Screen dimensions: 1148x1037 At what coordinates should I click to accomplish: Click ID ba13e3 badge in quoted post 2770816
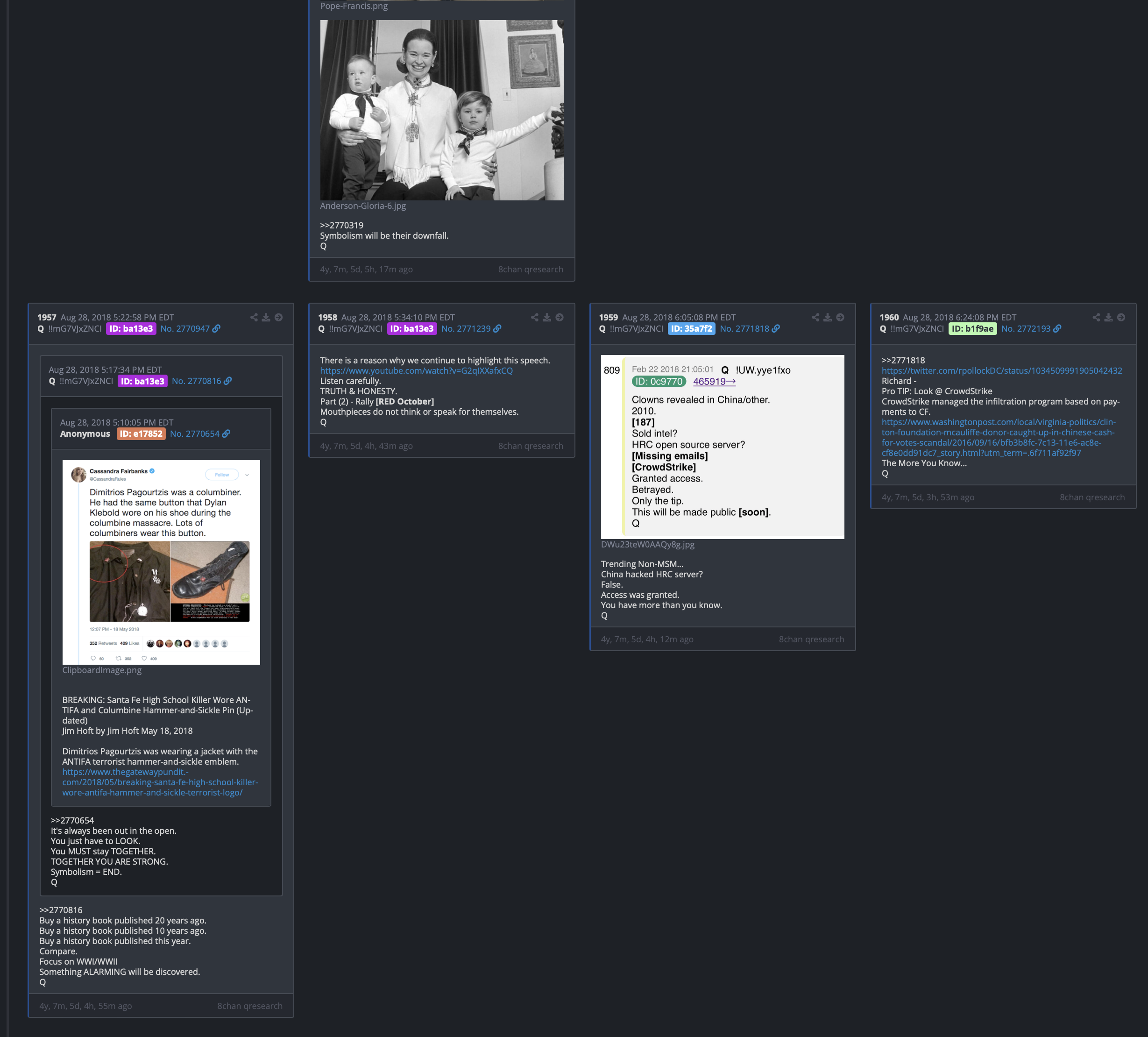pos(142,381)
